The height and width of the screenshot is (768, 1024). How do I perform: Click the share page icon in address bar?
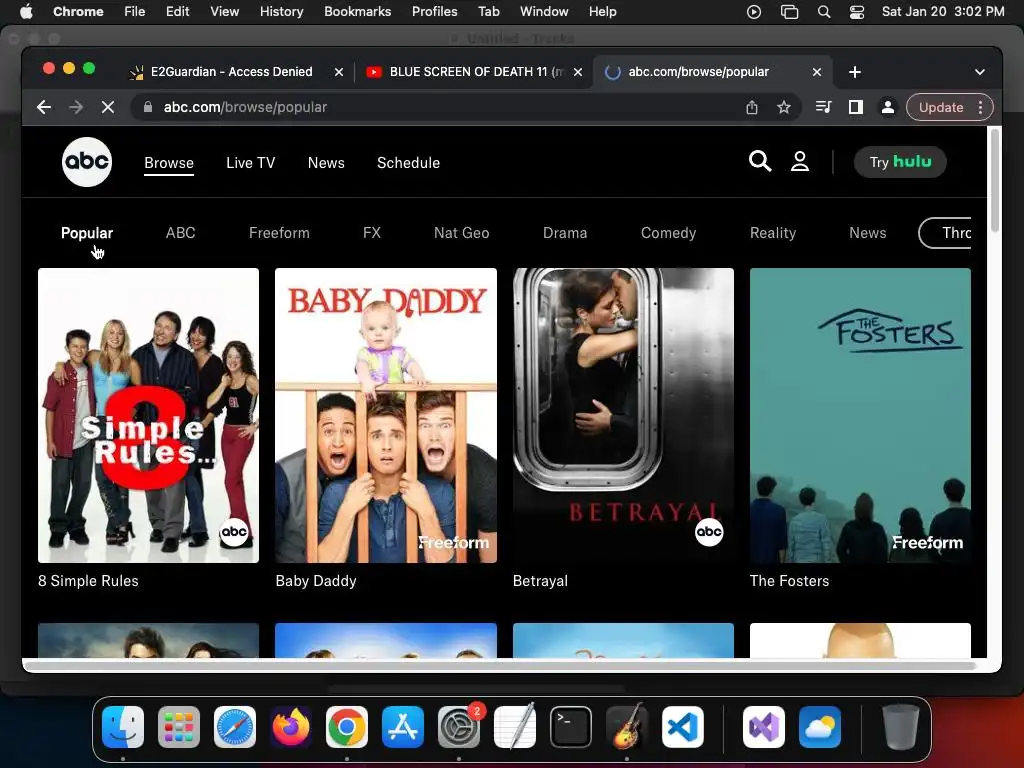752,107
